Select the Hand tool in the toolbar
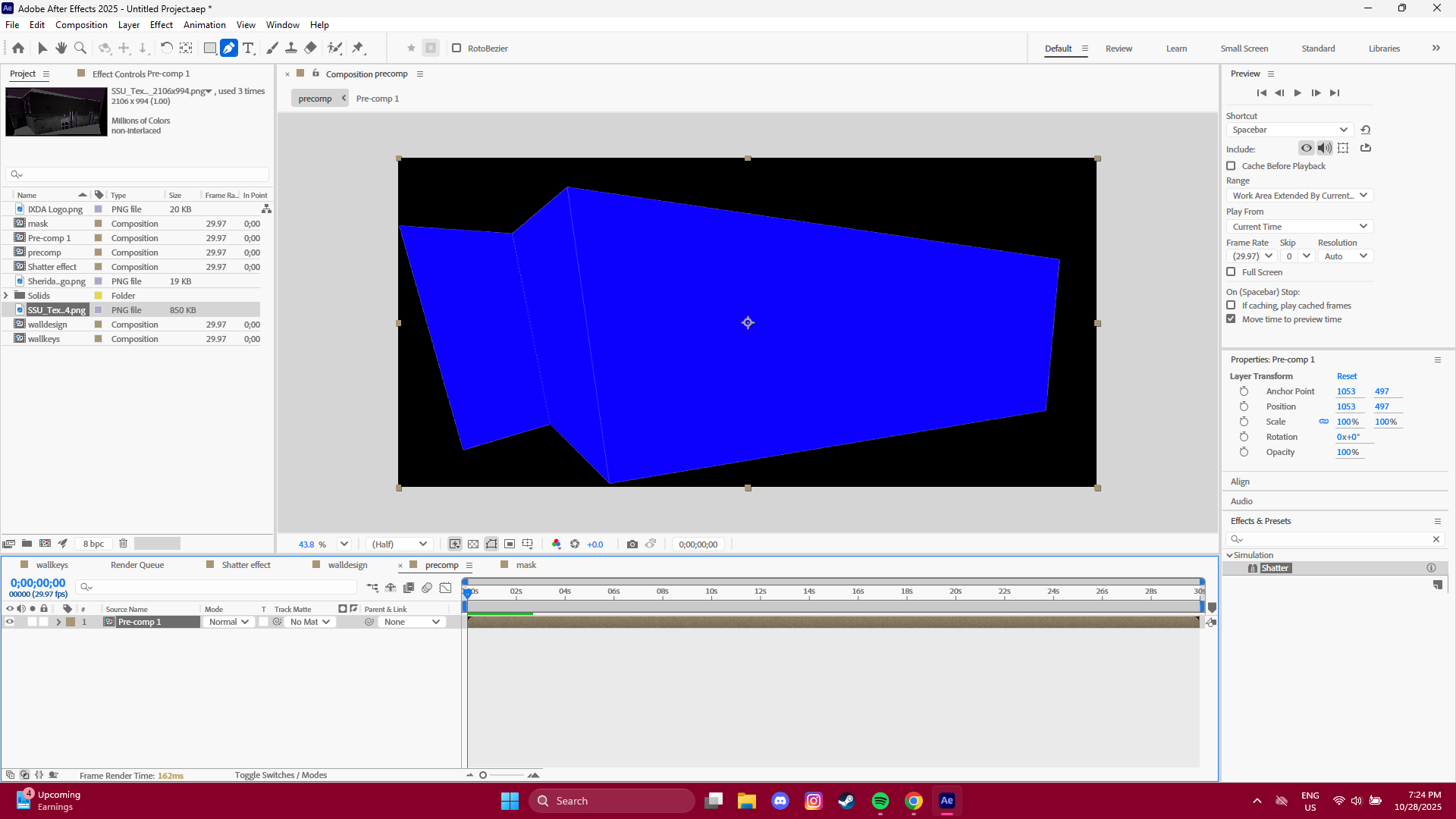 61,48
